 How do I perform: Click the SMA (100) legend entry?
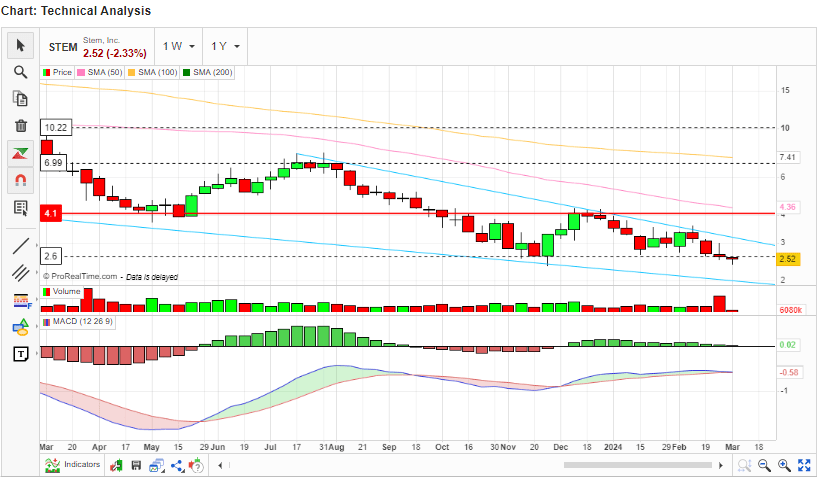click(152, 72)
